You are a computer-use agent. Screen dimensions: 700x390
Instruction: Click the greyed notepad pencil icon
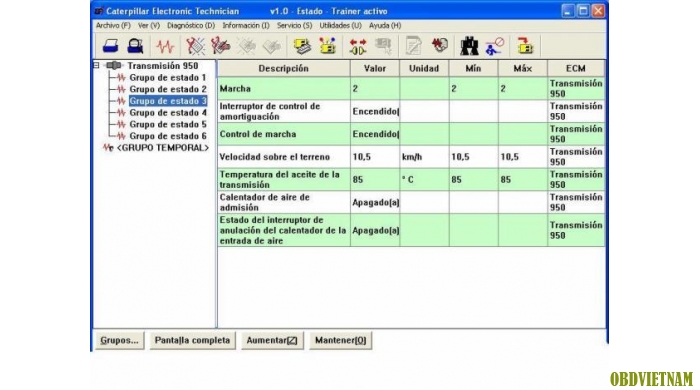(413, 46)
